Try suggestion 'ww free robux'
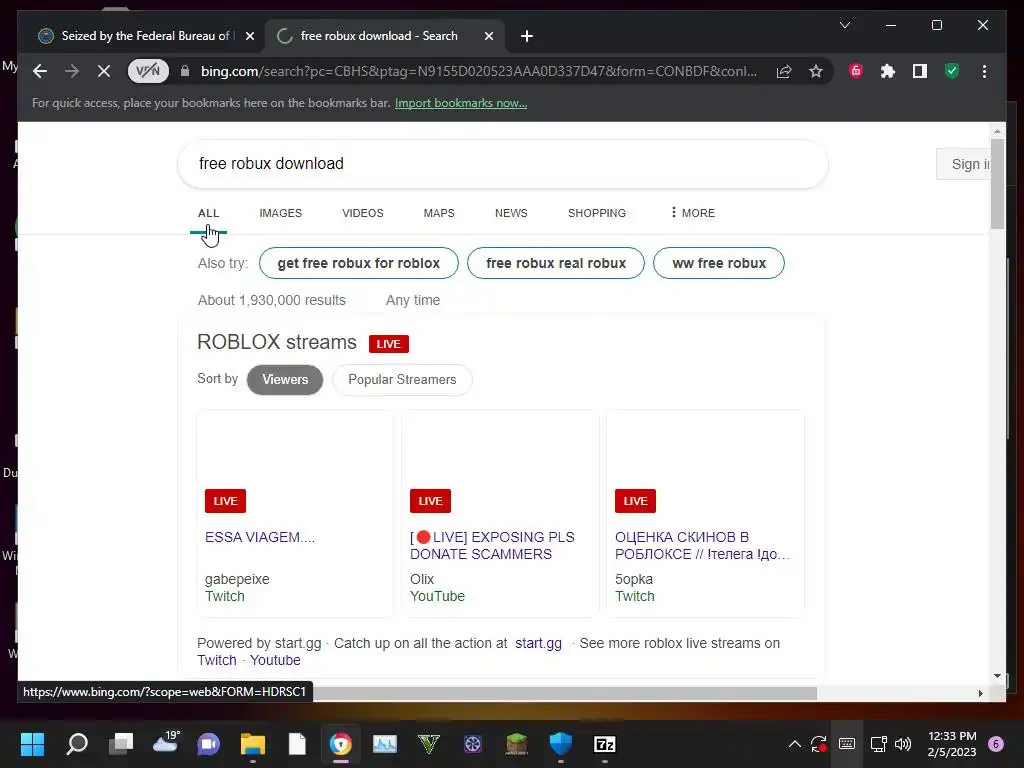This screenshot has height=768, width=1024. pyautogui.click(x=719, y=263)
